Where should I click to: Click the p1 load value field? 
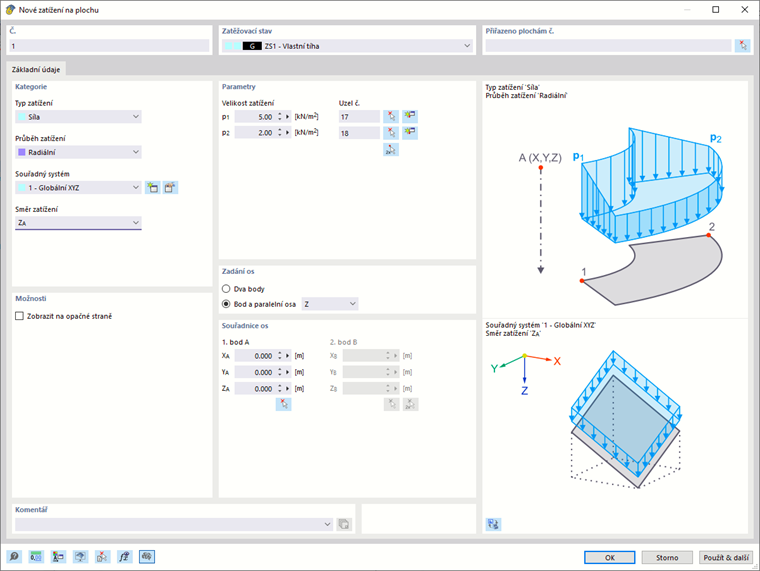click(255, 117)
